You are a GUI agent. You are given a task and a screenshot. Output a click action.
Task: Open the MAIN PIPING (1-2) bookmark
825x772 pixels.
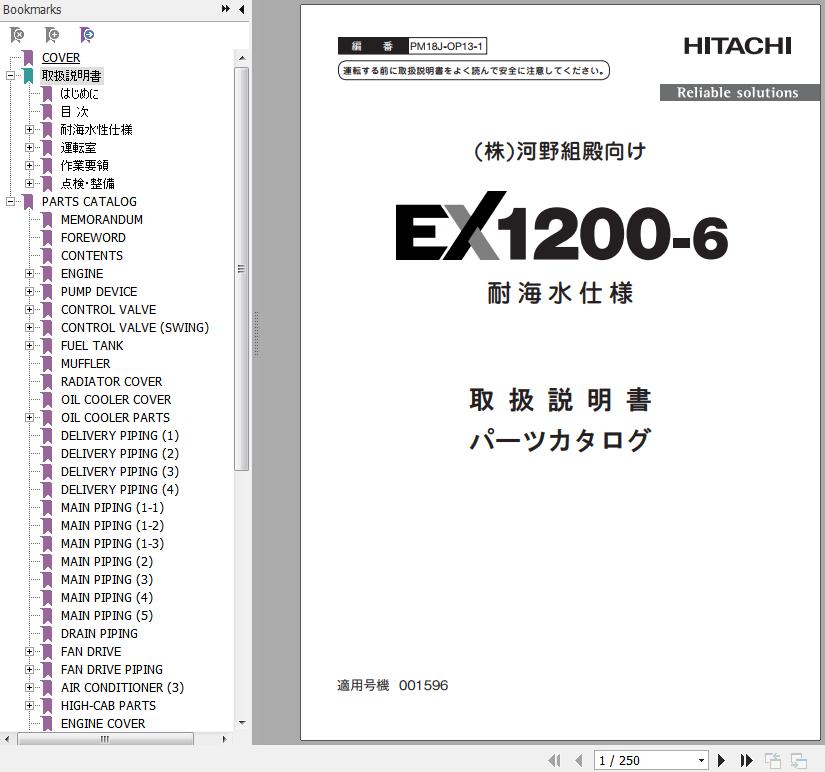113,525
